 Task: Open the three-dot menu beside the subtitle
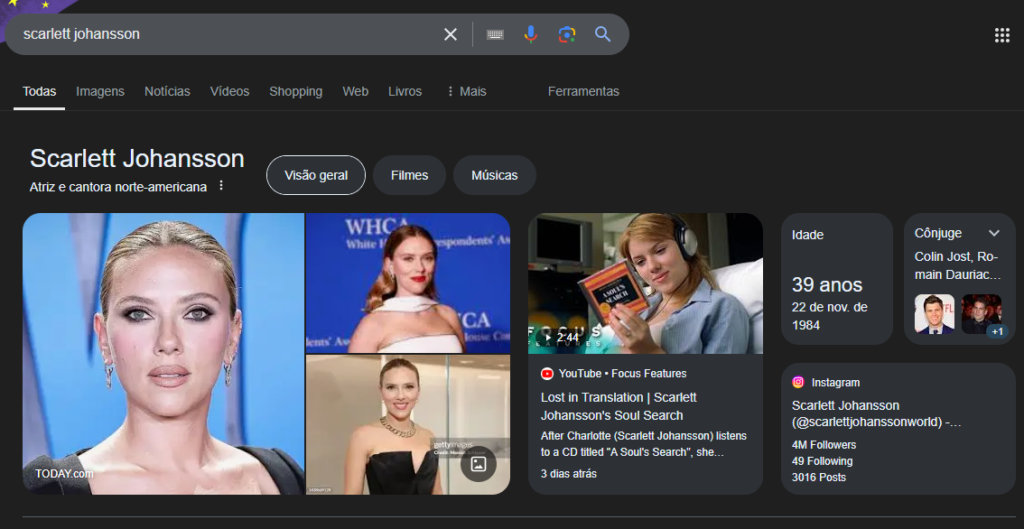click(221, 186)
